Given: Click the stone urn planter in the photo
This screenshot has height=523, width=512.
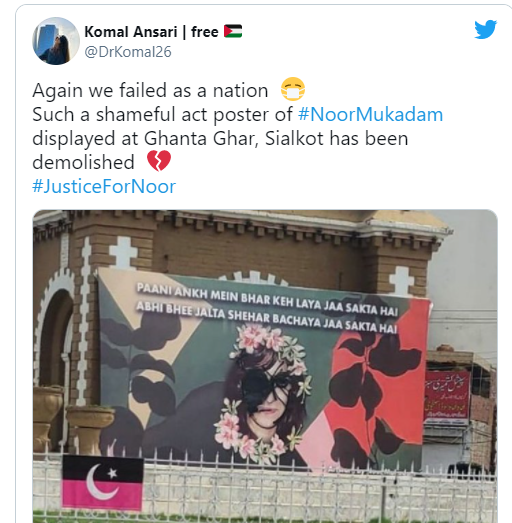Looking at the screenshot, I should tap(89, 429).
